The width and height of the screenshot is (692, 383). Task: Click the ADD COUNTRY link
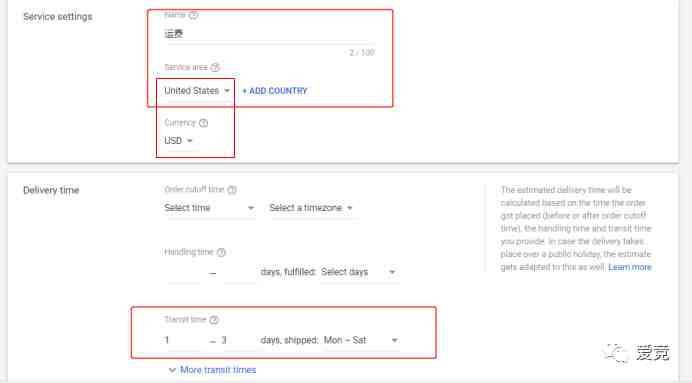(275, 91)
